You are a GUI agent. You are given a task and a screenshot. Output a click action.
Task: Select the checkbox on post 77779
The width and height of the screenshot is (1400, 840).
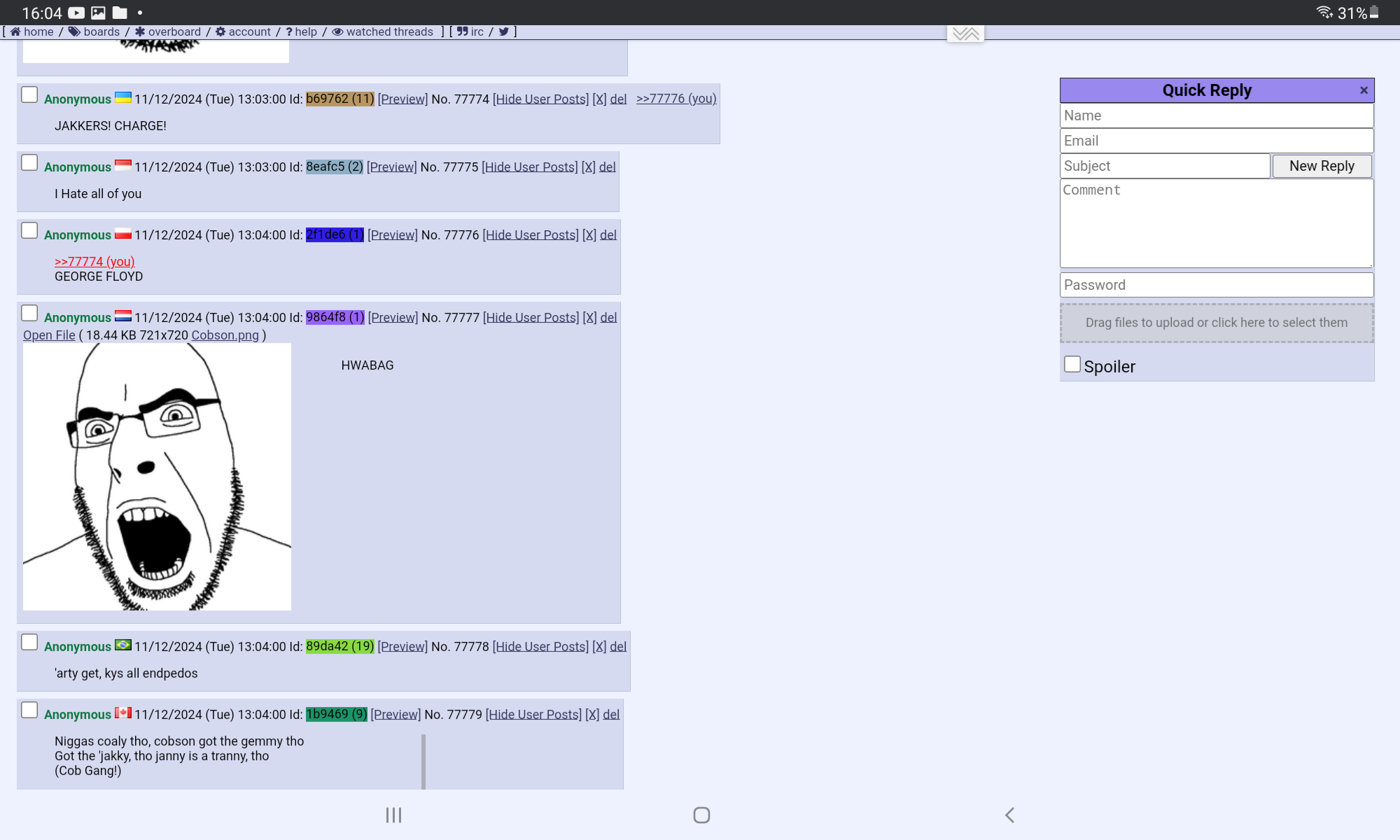(29, 710)
